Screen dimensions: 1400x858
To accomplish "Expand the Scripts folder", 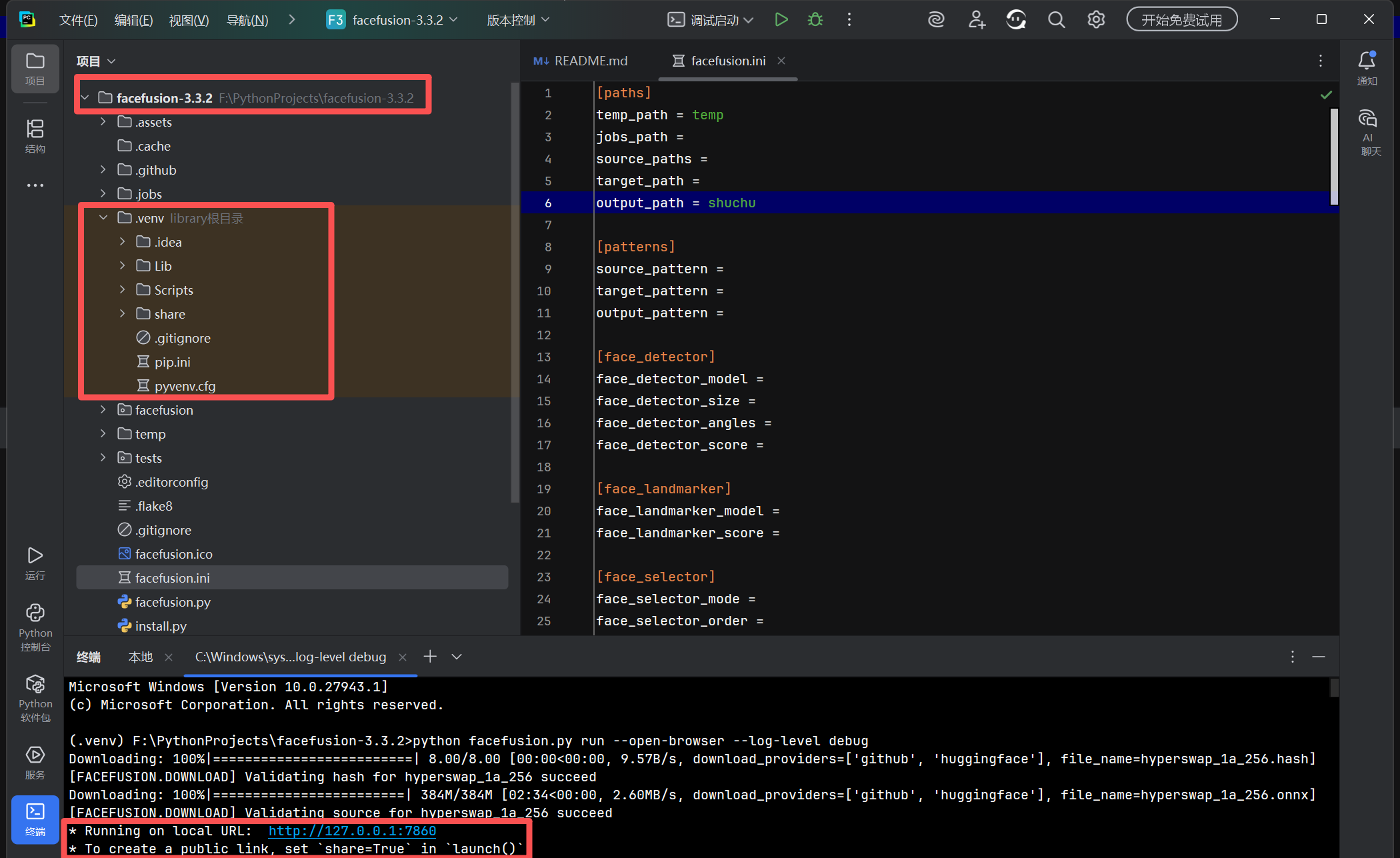I will click(x=122, y=290).
